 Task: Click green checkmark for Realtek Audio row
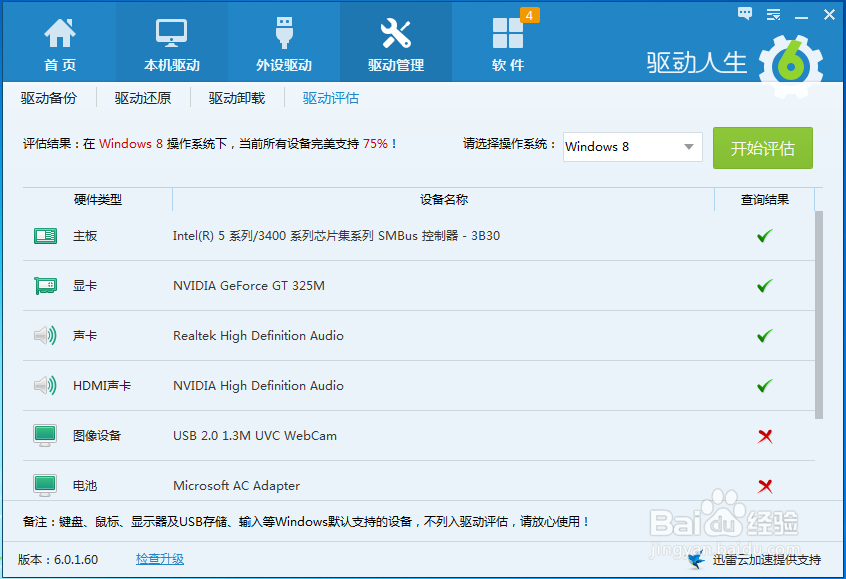click(x=765, y=336)
